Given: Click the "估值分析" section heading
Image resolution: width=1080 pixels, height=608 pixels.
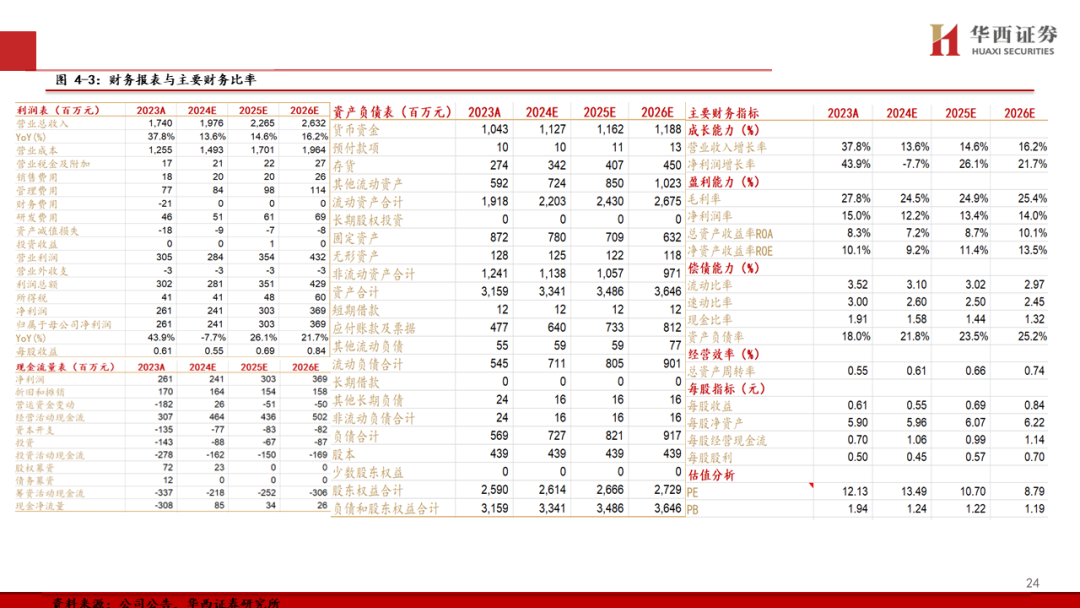Looking at the screenshot, I should point(711,475).
